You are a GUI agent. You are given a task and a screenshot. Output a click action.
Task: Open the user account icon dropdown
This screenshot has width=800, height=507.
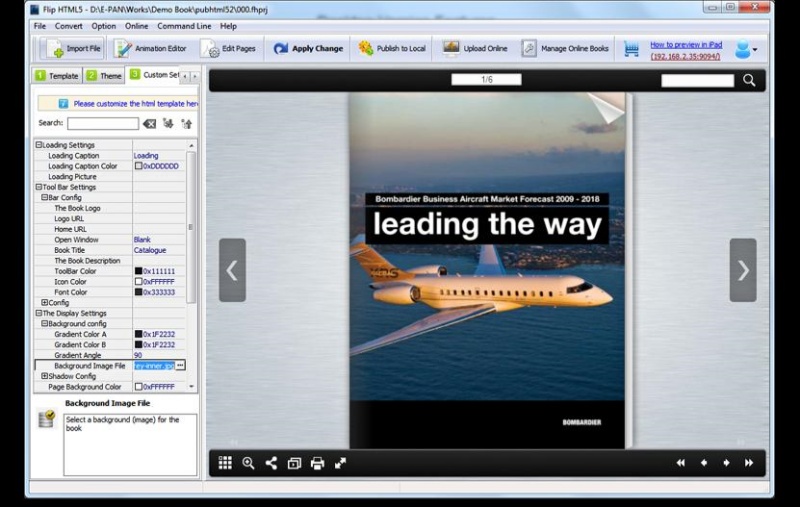pos(745,49)
